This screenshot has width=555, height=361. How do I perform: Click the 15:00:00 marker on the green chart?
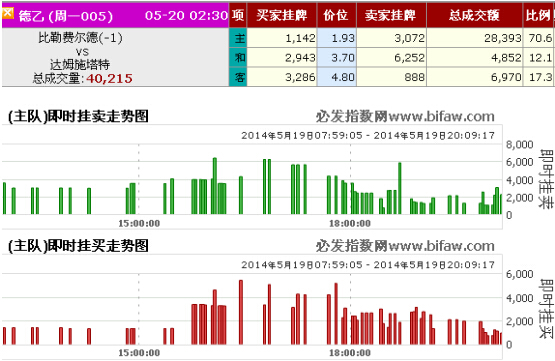tap(139, 224)
